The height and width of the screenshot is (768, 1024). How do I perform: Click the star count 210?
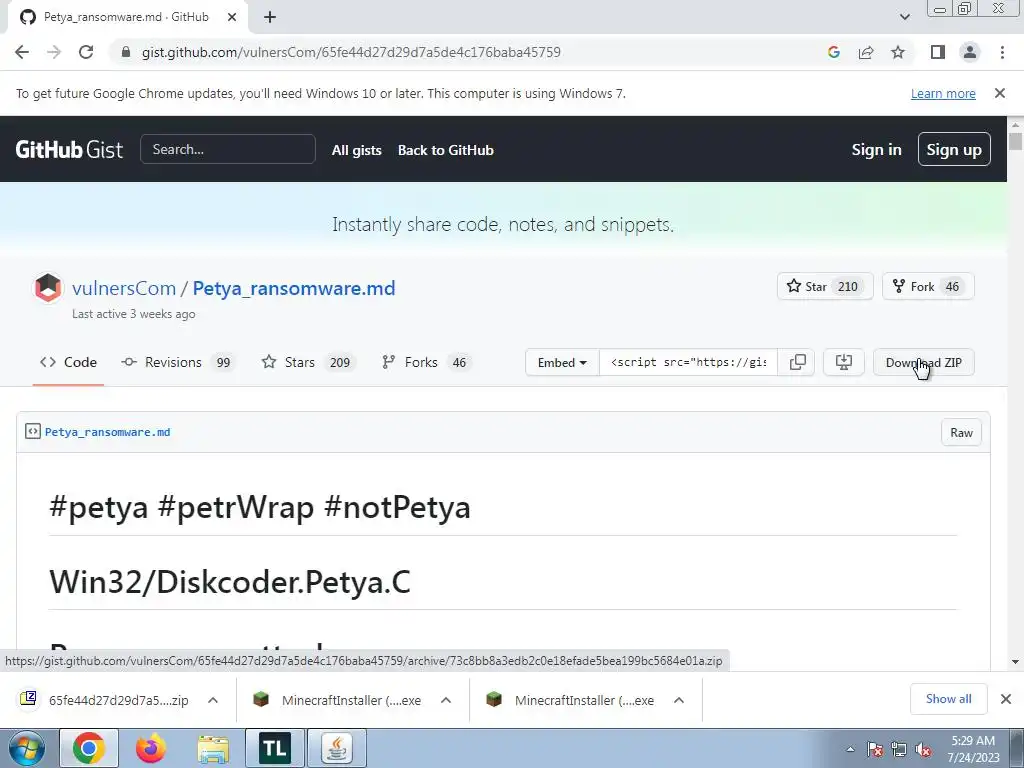coord(848,287)
